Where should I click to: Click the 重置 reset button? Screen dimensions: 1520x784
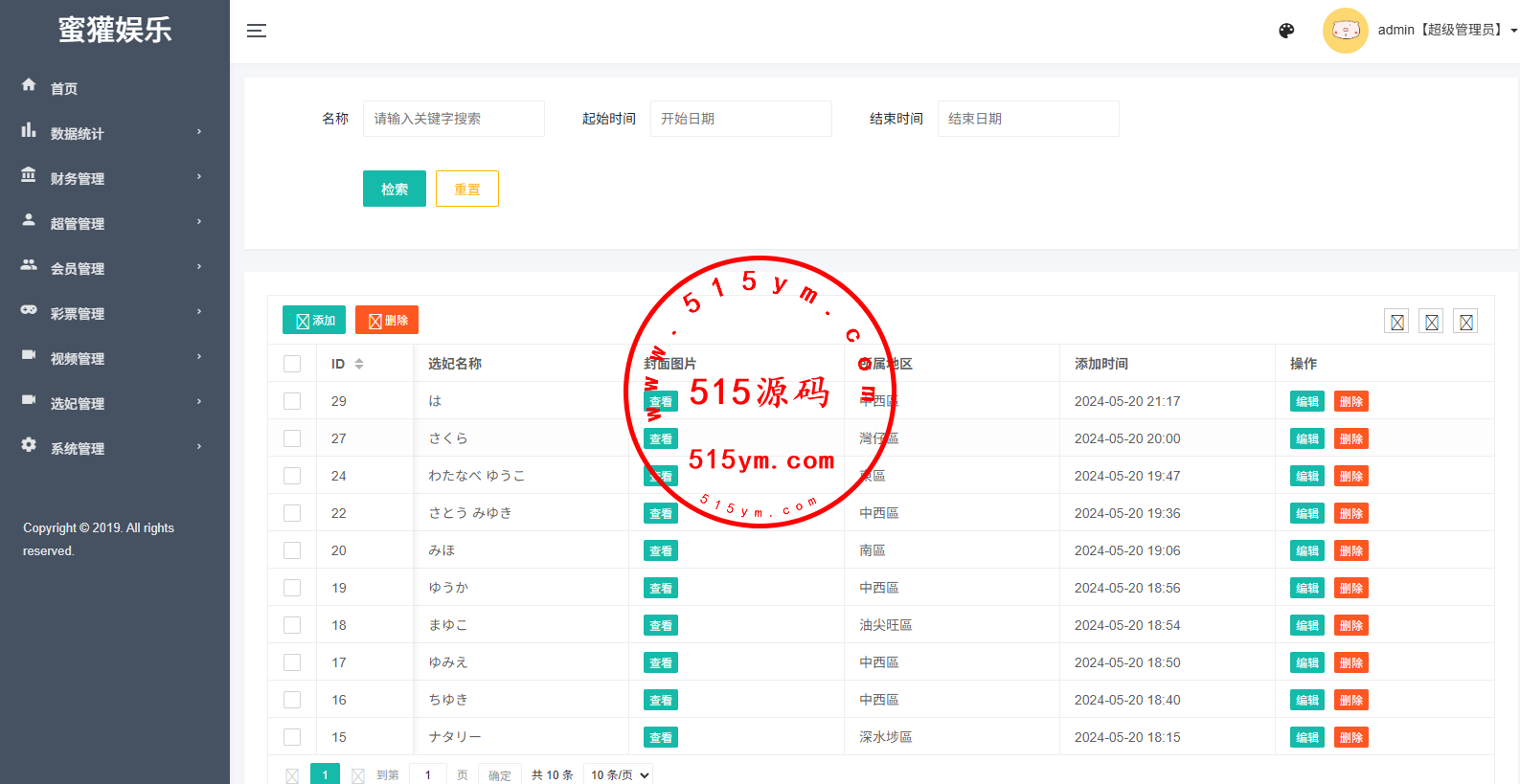(466, 189)
